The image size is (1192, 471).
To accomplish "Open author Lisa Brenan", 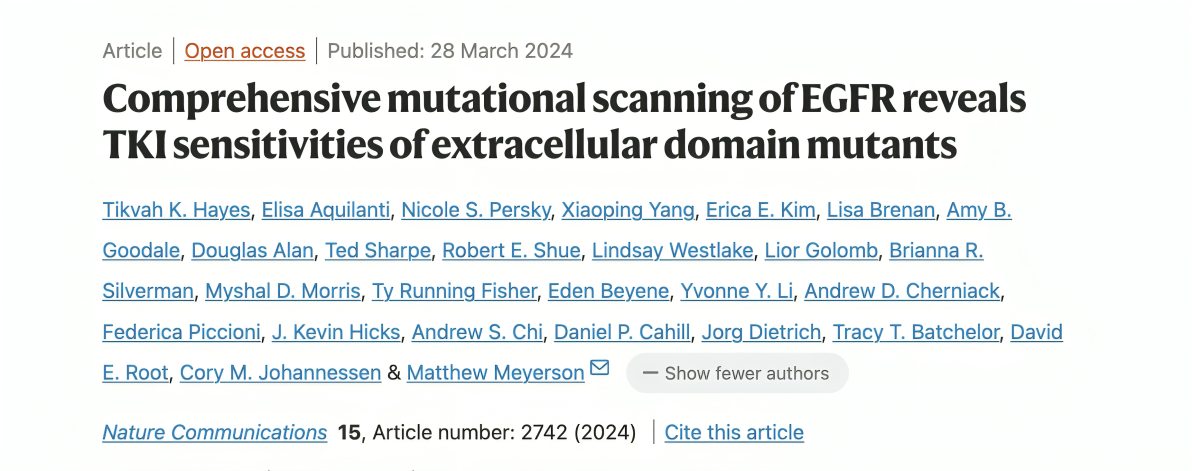I will pyautogui.click(x=880, y=210).
